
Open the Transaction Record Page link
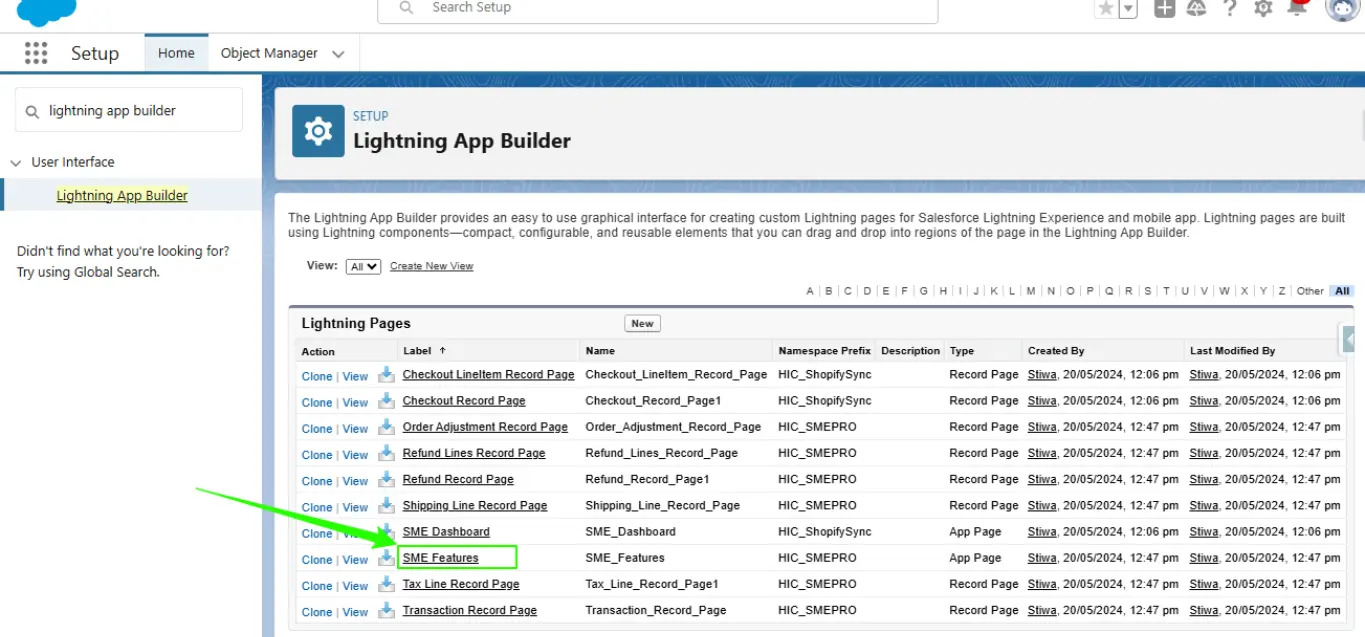pos(470,610)
